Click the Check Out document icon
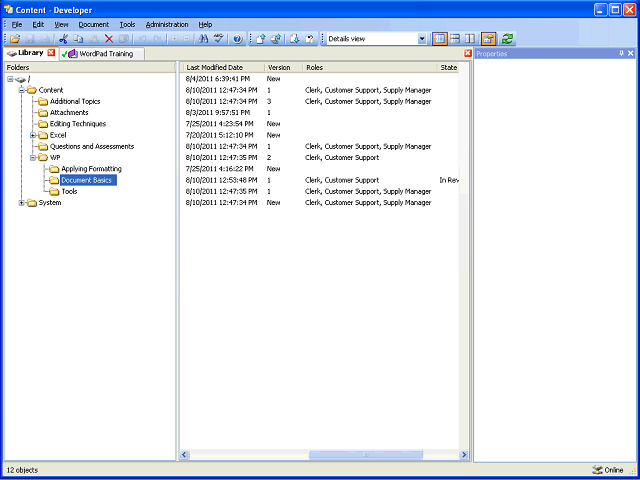 (x=295, y=39)
